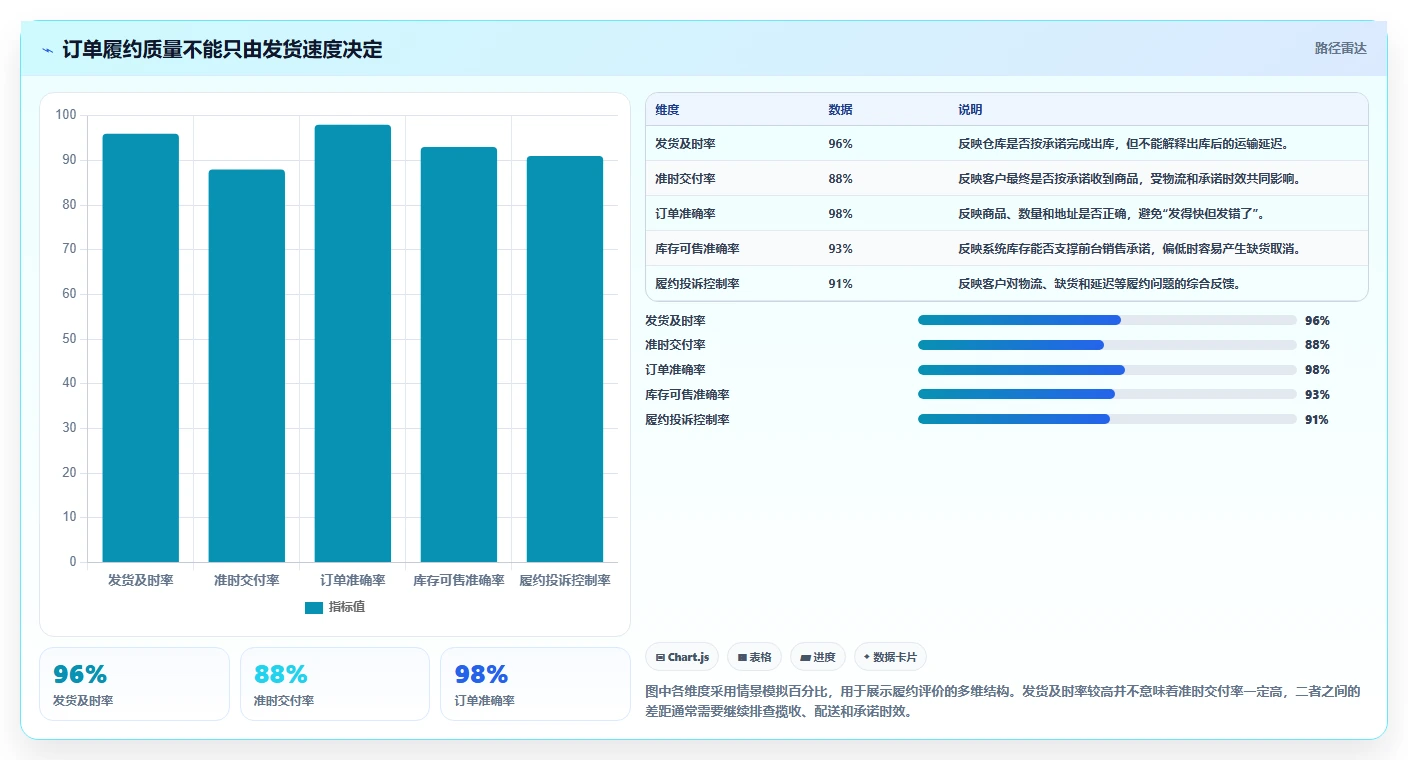Toggle the 指标值 legend color box
Image resolution: width=1408 pixels, height=760 pixels.
(314, 607)
